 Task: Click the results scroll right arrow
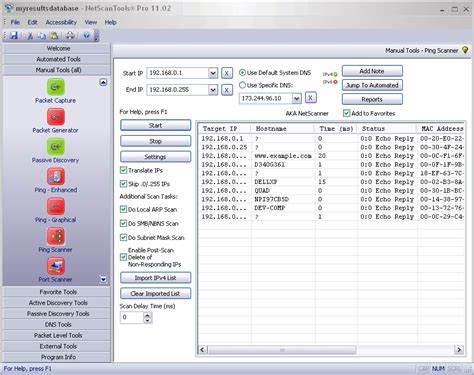459,350
